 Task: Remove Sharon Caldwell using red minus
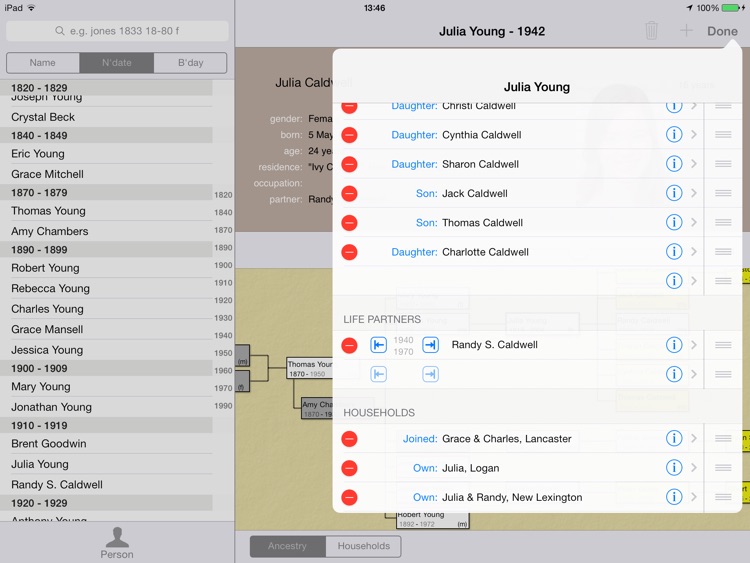click(x=349, y=165)
